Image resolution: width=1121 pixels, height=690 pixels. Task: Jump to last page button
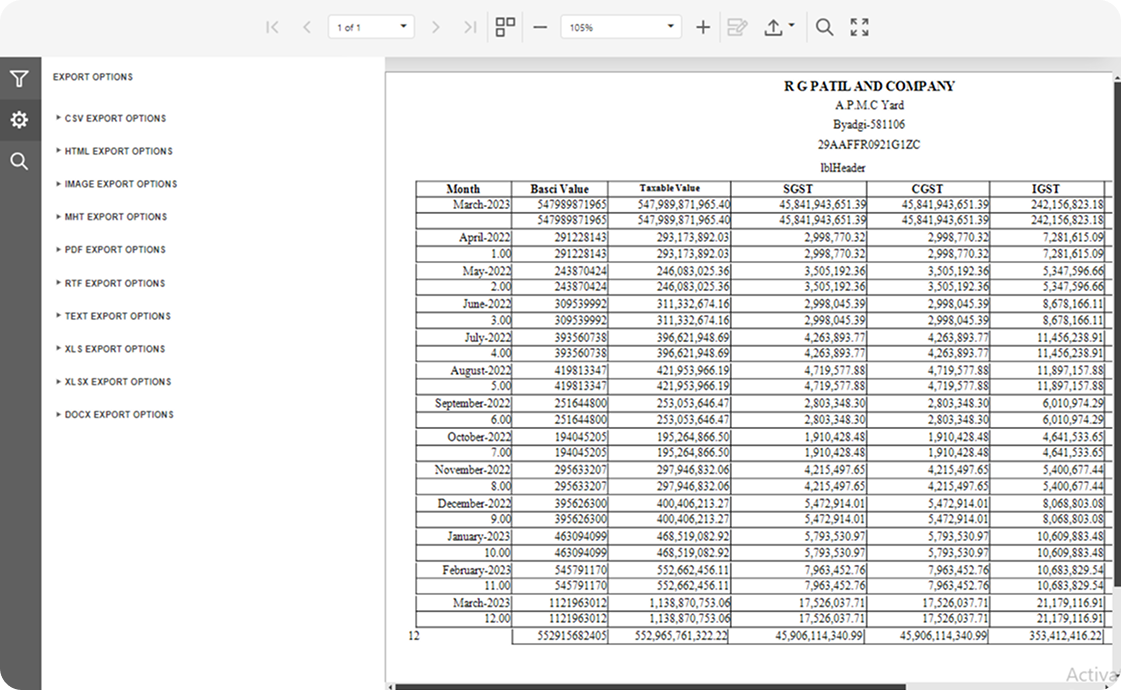470,27
